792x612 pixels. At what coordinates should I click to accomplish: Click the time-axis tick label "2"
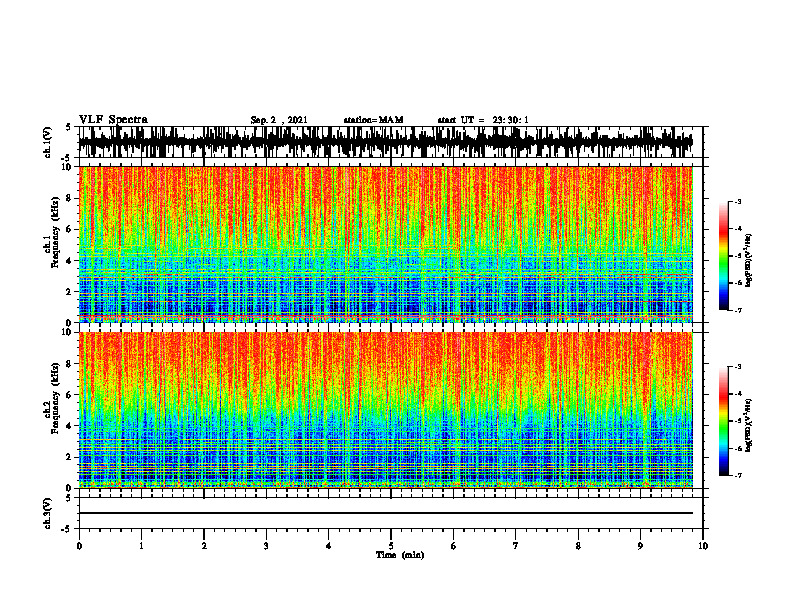204,546
